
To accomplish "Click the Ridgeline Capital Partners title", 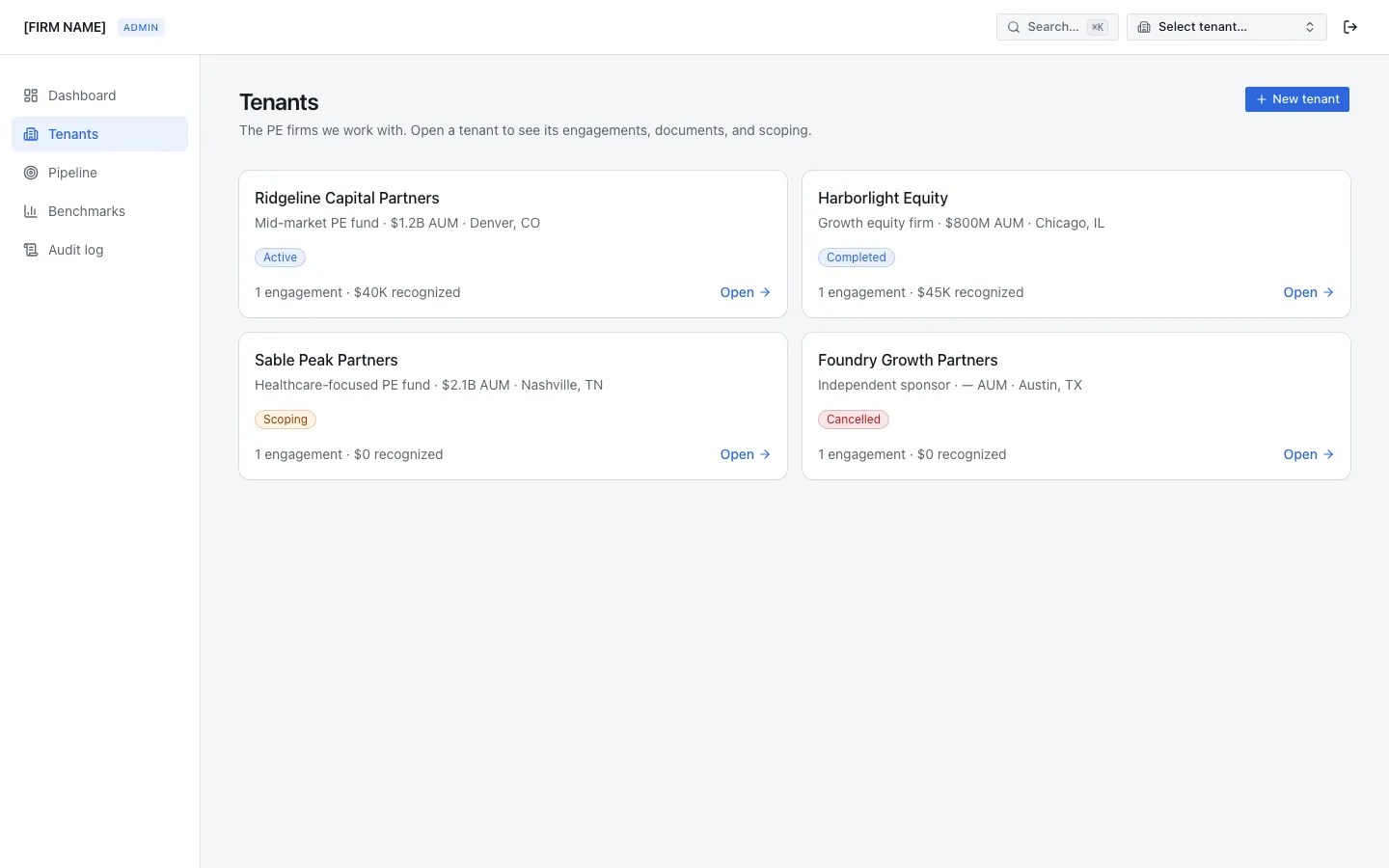I will (x=347, y=198).
